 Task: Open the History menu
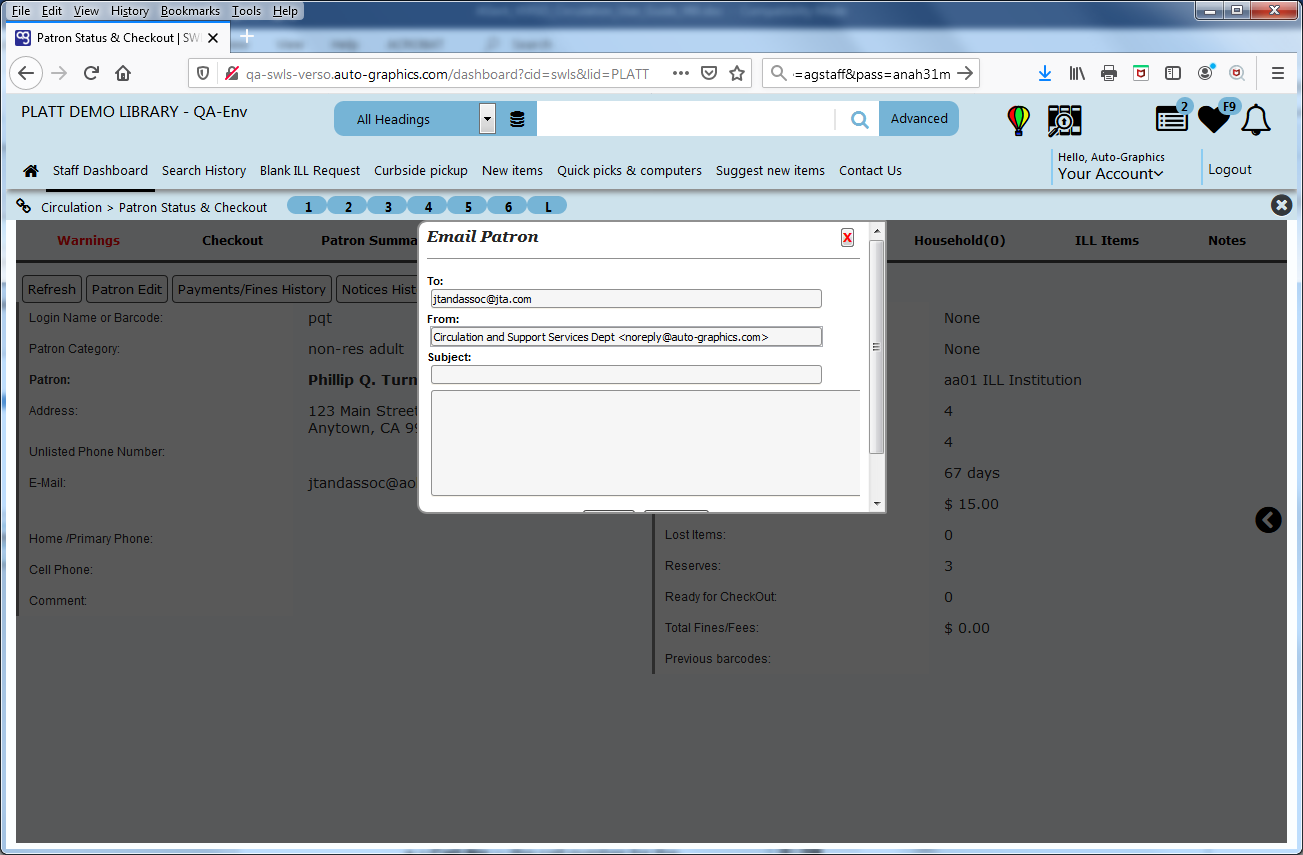pos(130,11)
